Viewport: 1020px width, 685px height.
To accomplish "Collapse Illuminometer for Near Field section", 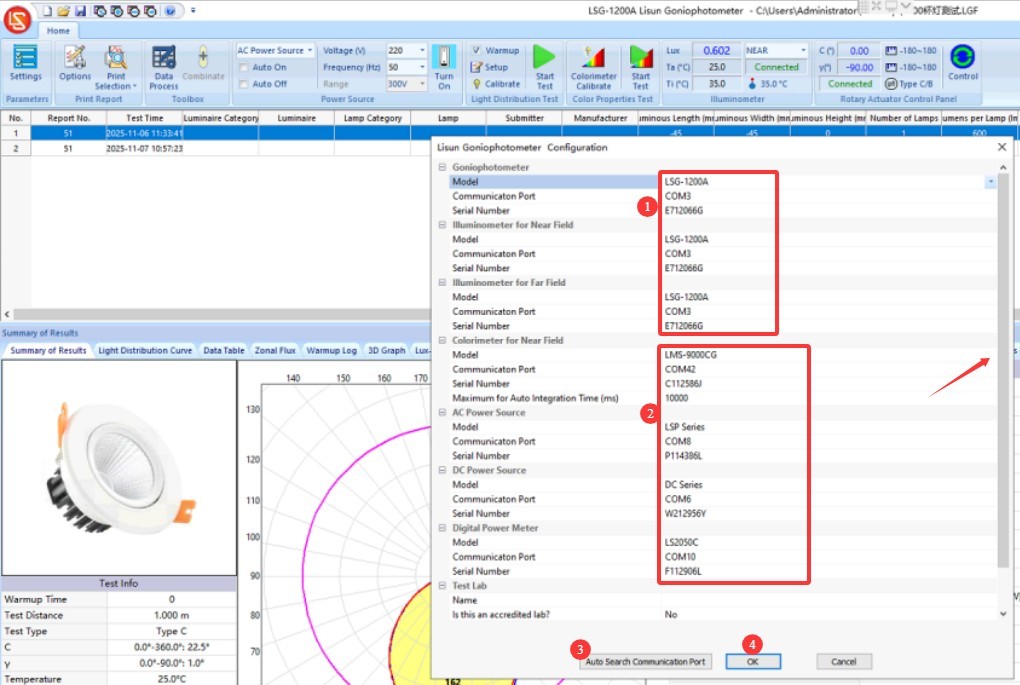I will pyautogui.click(x=442, y=225).
